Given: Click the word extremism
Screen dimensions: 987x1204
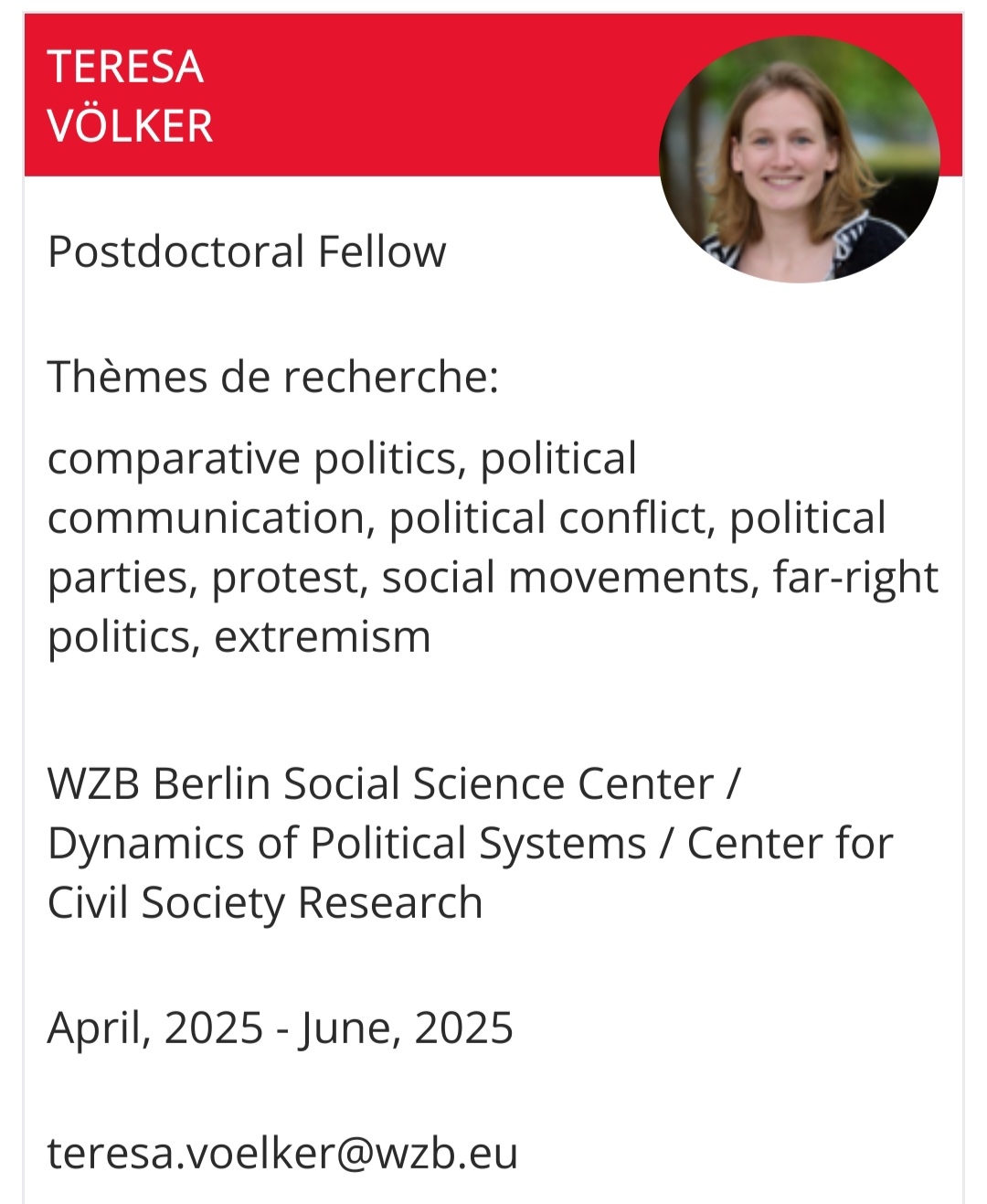Looking at the screenshot, I should click(322, 637).
